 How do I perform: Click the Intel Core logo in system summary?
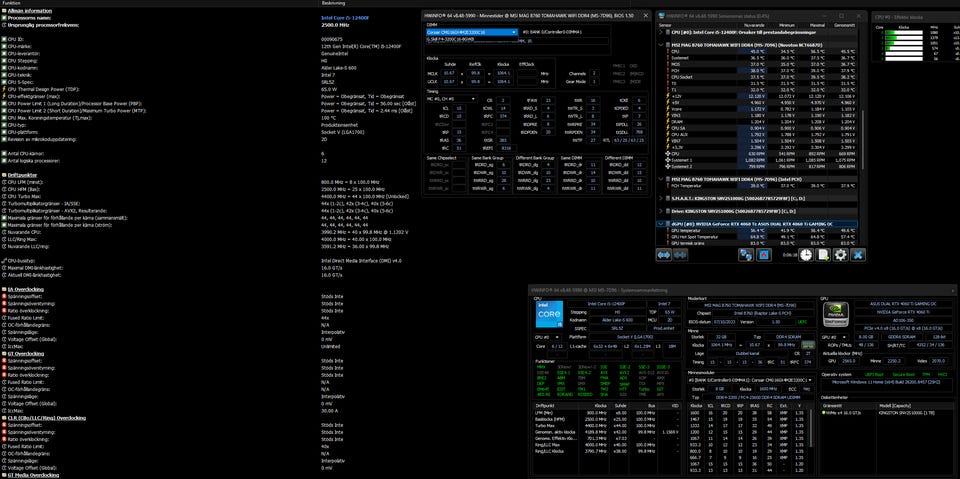(x=549, y=314)
